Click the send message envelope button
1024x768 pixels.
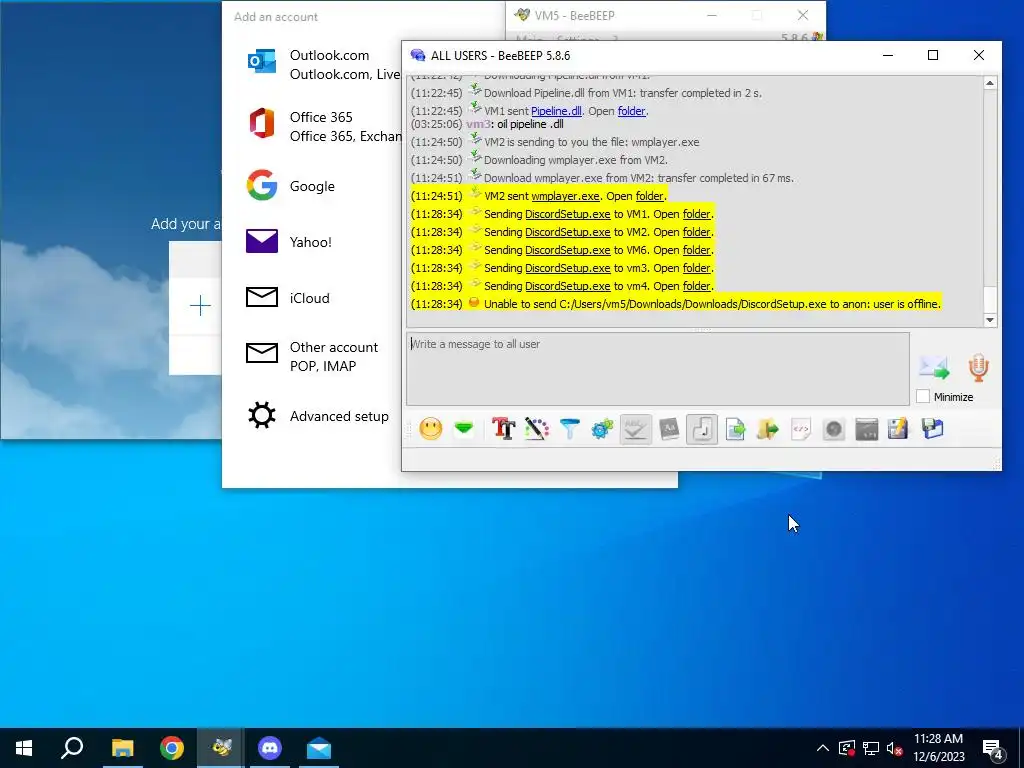click(x=934, y=368)
